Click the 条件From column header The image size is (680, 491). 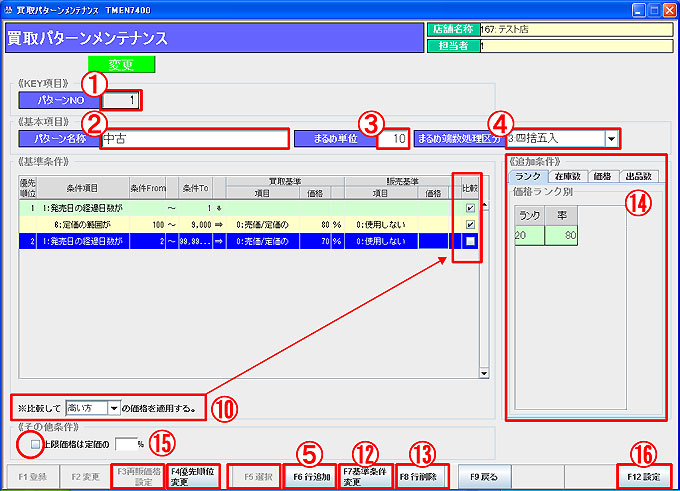[148, 188]
